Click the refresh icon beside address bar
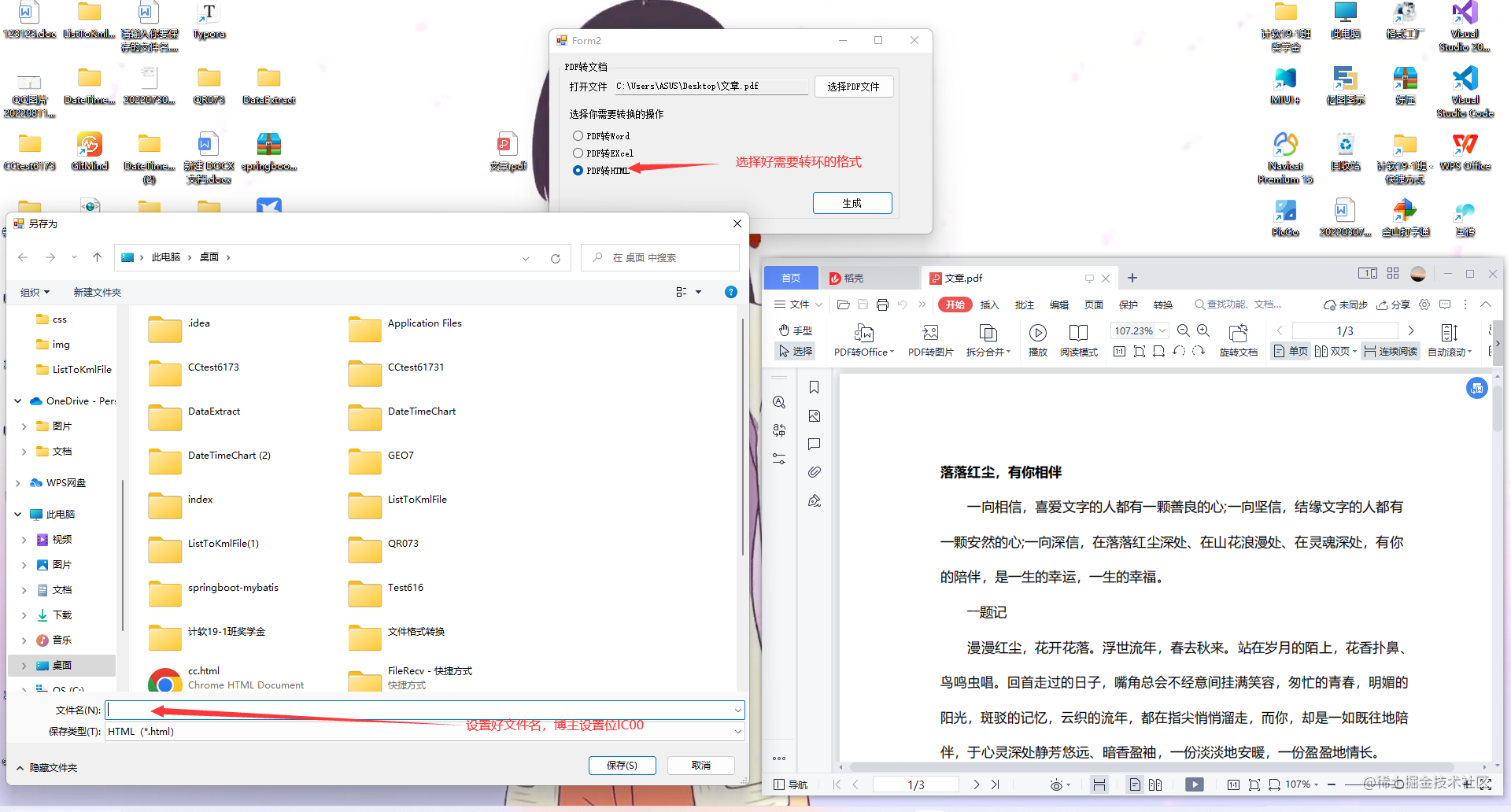Image resolution: width=1511 pixels, height=812 pixels. (x=555, y=258)
